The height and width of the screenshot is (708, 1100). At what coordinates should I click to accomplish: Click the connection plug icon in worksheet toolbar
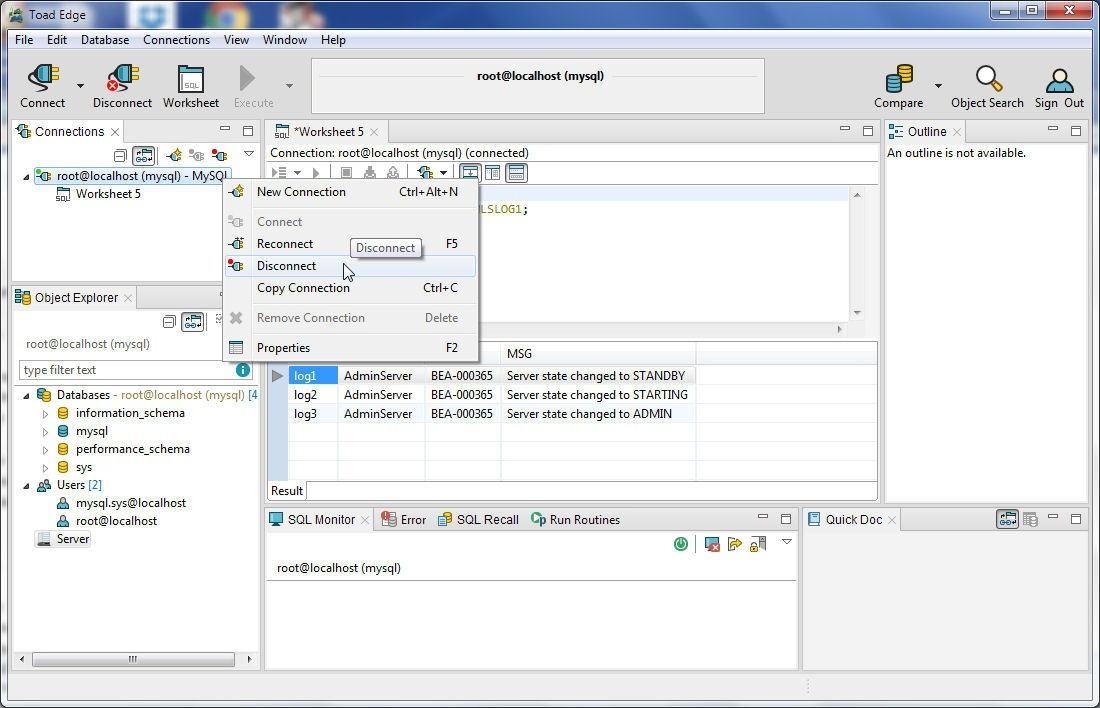coord(424,173)
